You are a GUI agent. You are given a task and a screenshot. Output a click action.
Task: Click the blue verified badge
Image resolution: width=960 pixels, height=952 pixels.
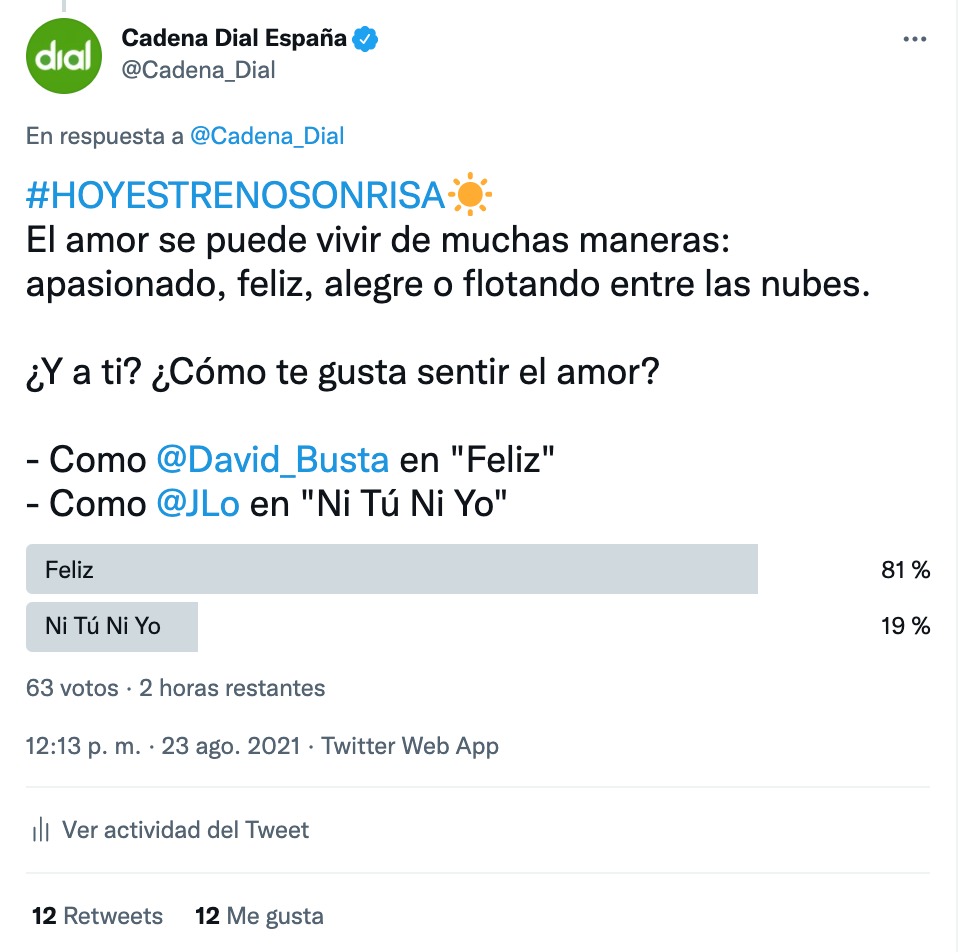(366, 40)
